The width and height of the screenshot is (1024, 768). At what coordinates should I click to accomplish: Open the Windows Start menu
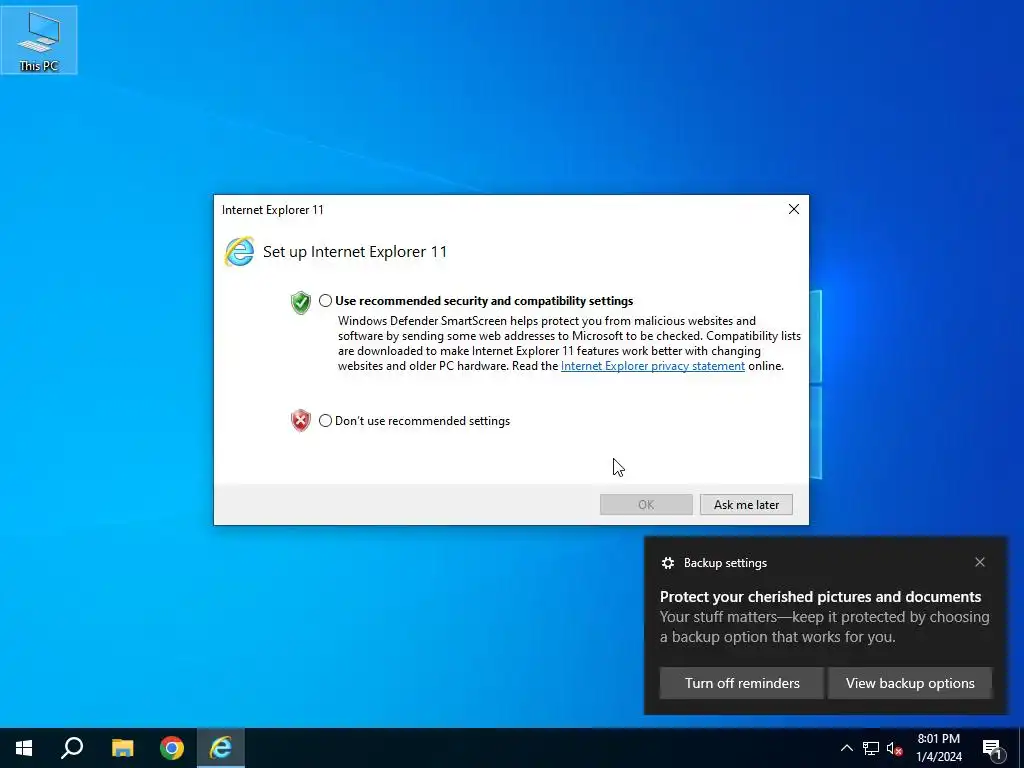pyautogui.click(x=24, y=748)
